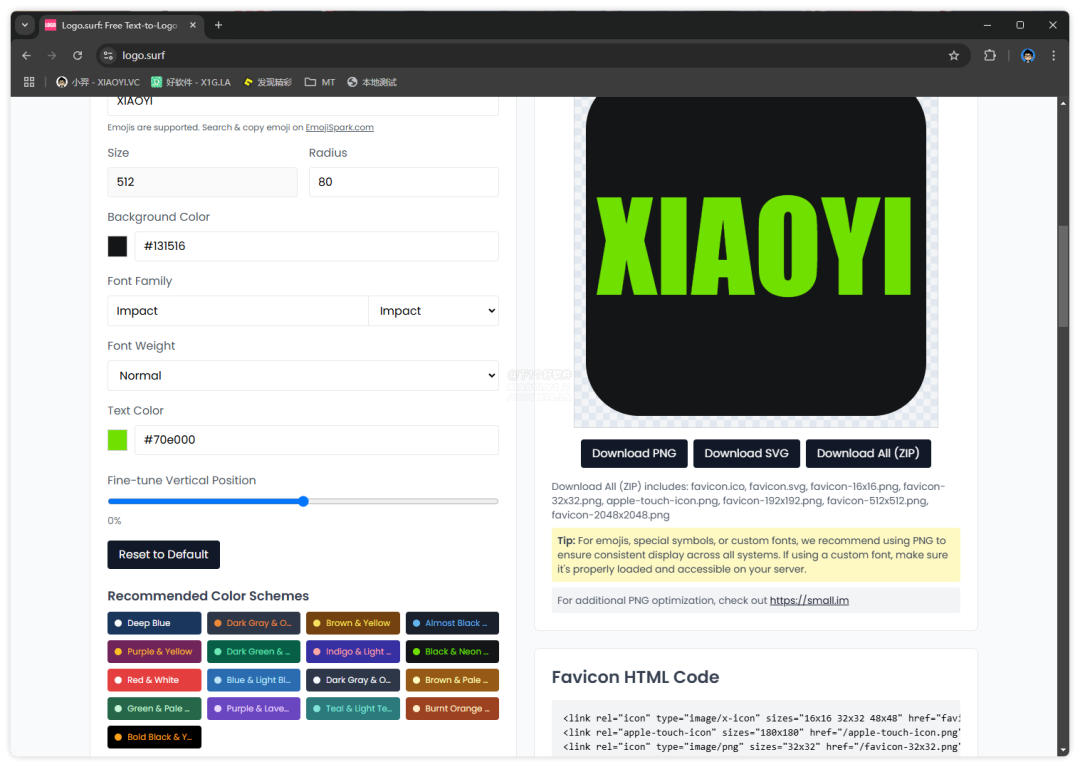Apply the Teal & Light Teal scheme
The width and height of the screenshot is (1080, 767).
[x=353, y=708]
